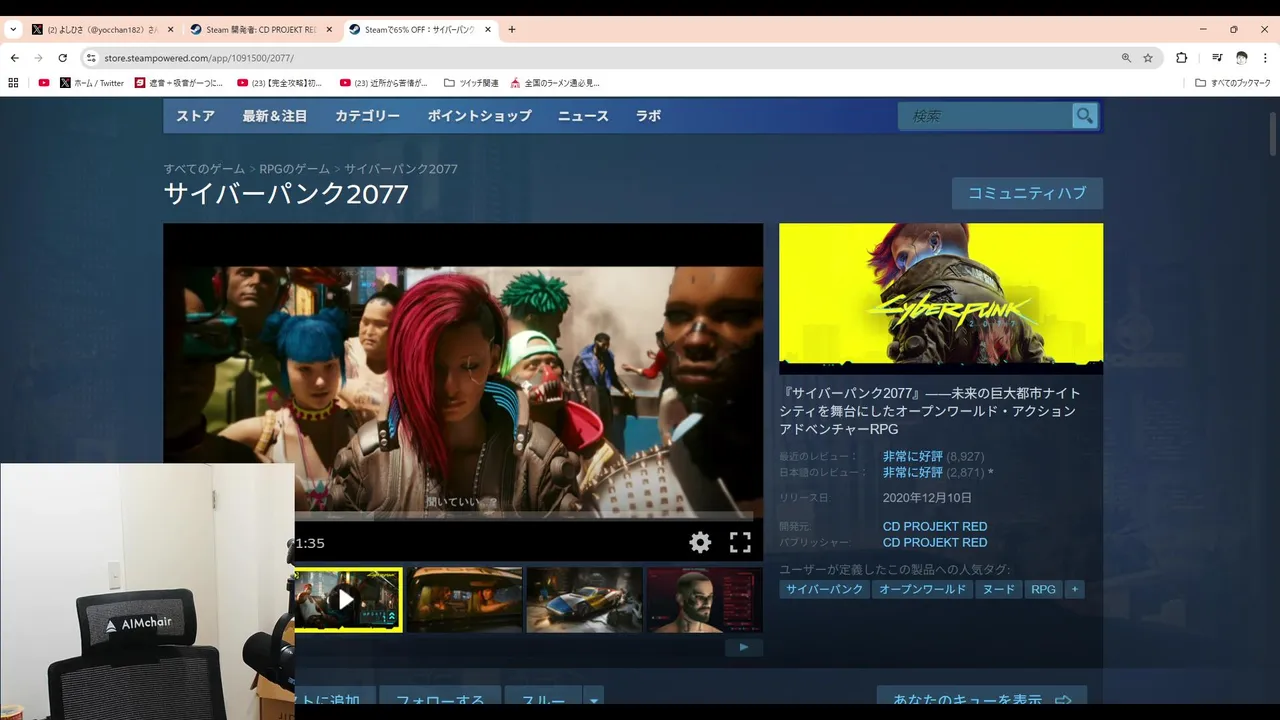
Task: Select the car interior screenshot thumbnail
Action: pos(464,600)
